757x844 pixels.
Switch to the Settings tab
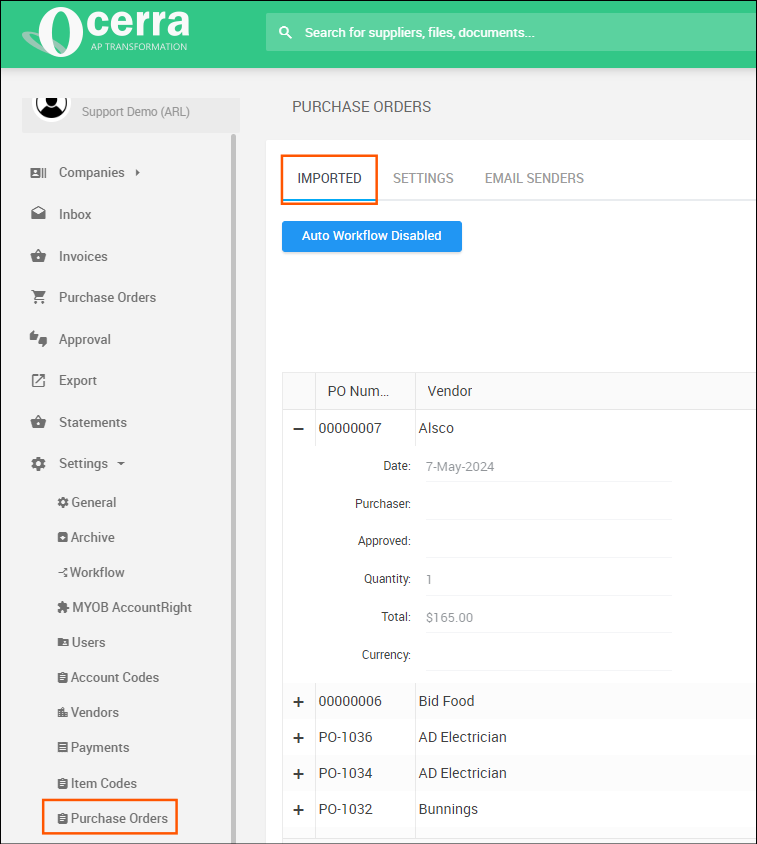(x=423, y=179)
